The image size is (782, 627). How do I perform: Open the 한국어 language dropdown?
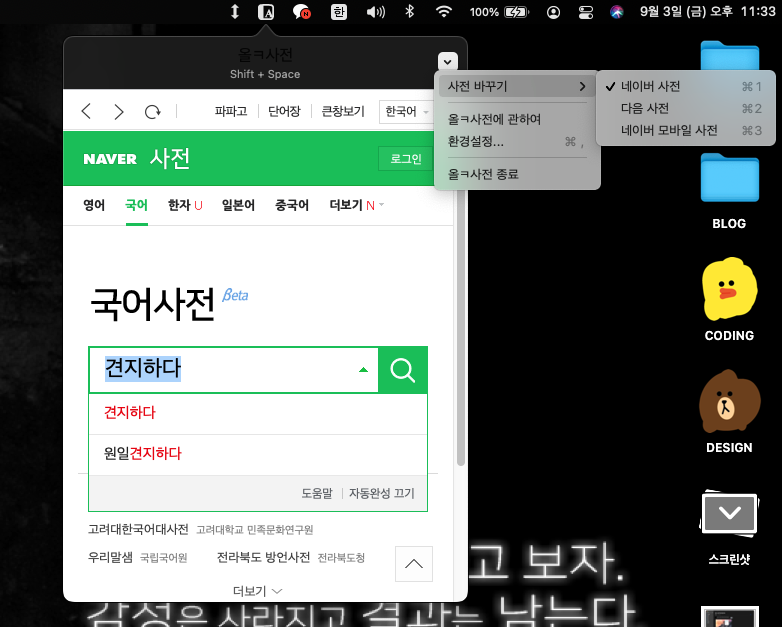point(406,111)
